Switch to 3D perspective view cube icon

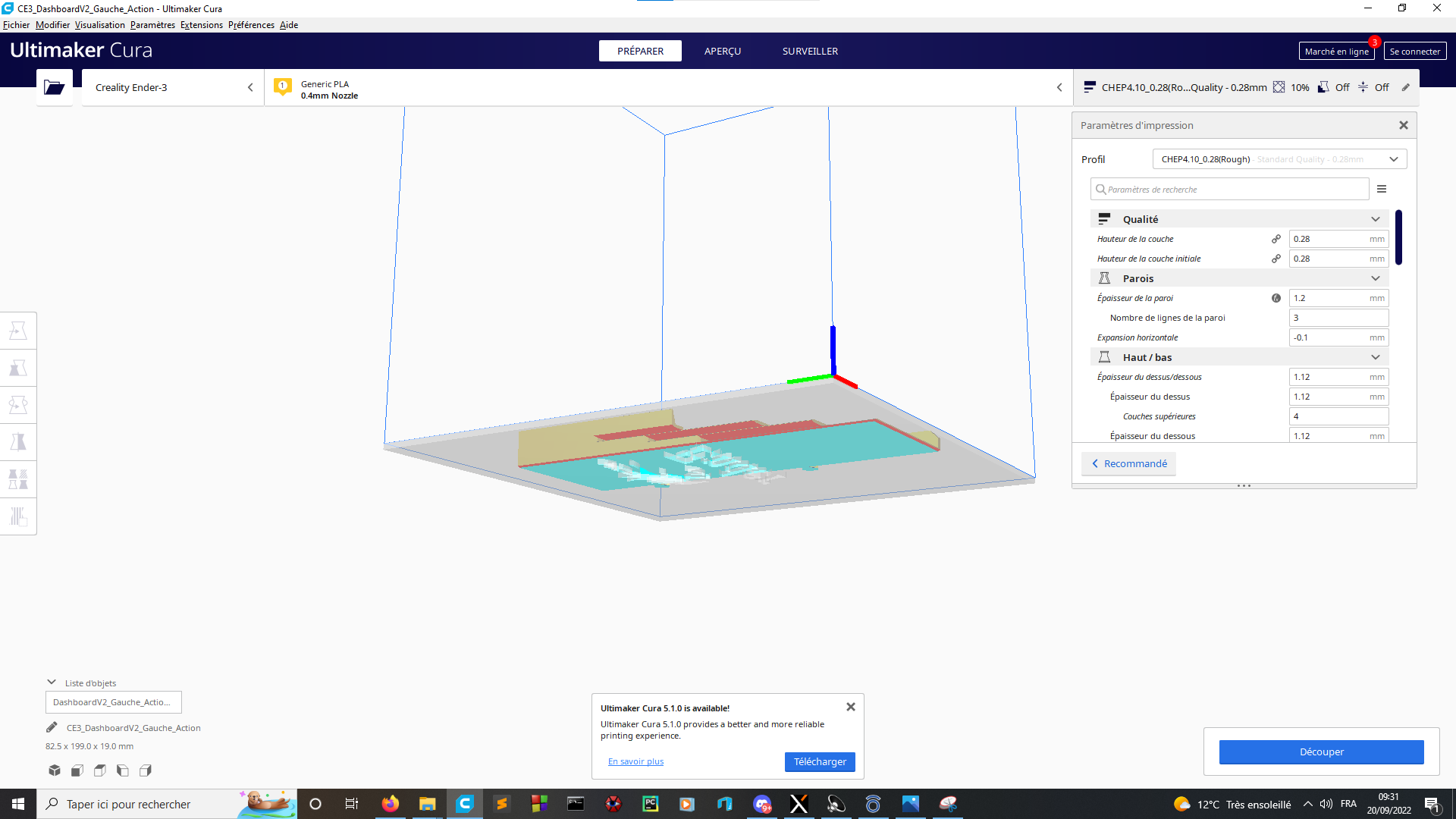click(55, 770)
